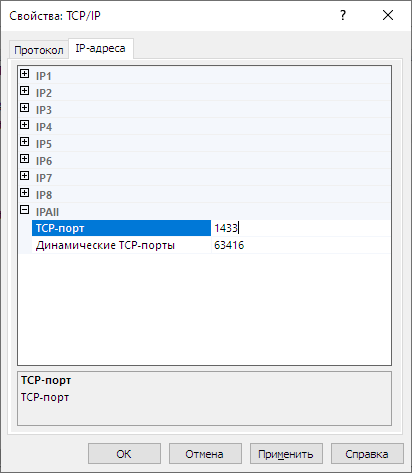The height and width of the screenshot is (473, 412).
Task: Click the Отмена button
Action: (205, 454)
